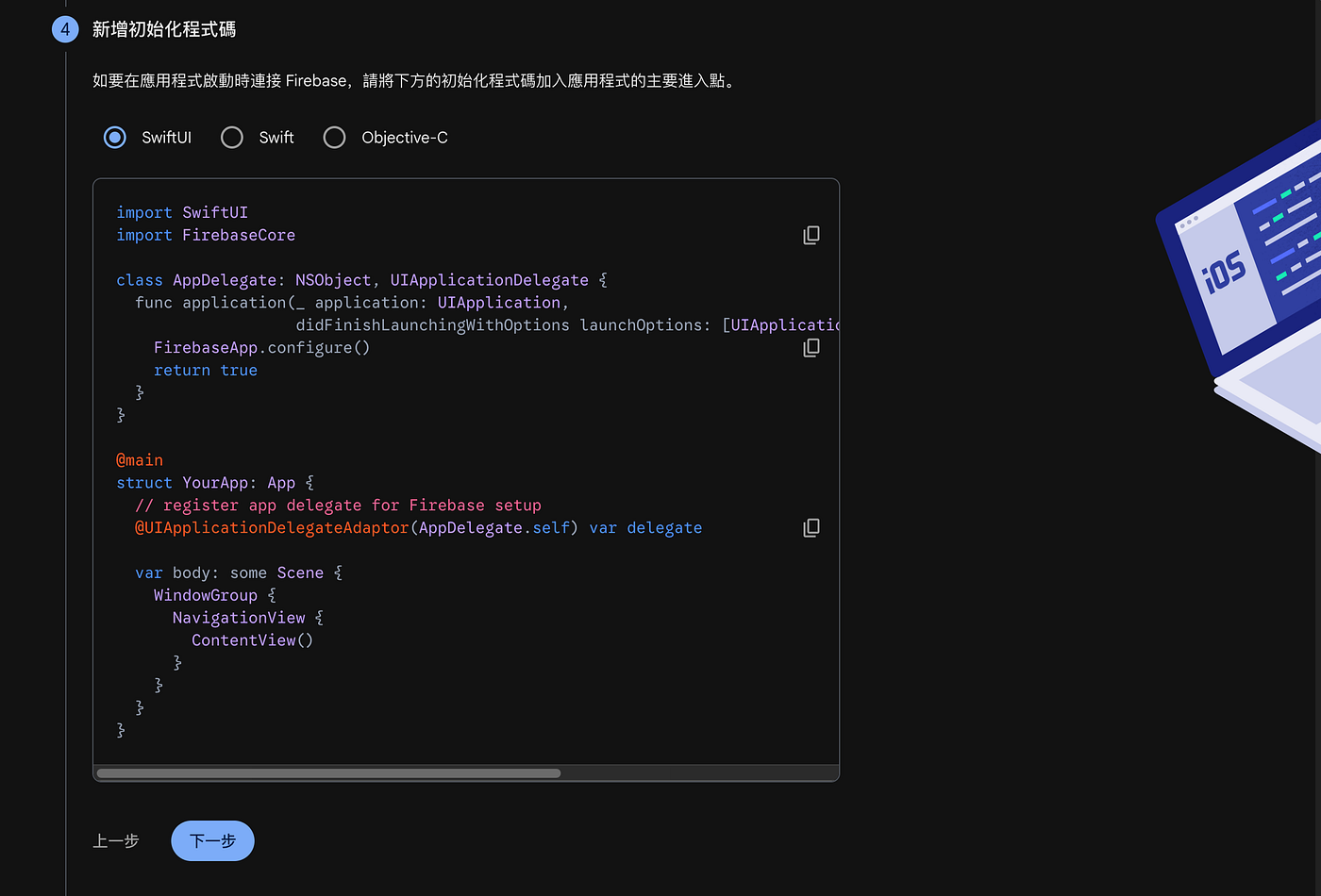Click the 新增初始化程式碼 step heading

click(x=164, y=29)
